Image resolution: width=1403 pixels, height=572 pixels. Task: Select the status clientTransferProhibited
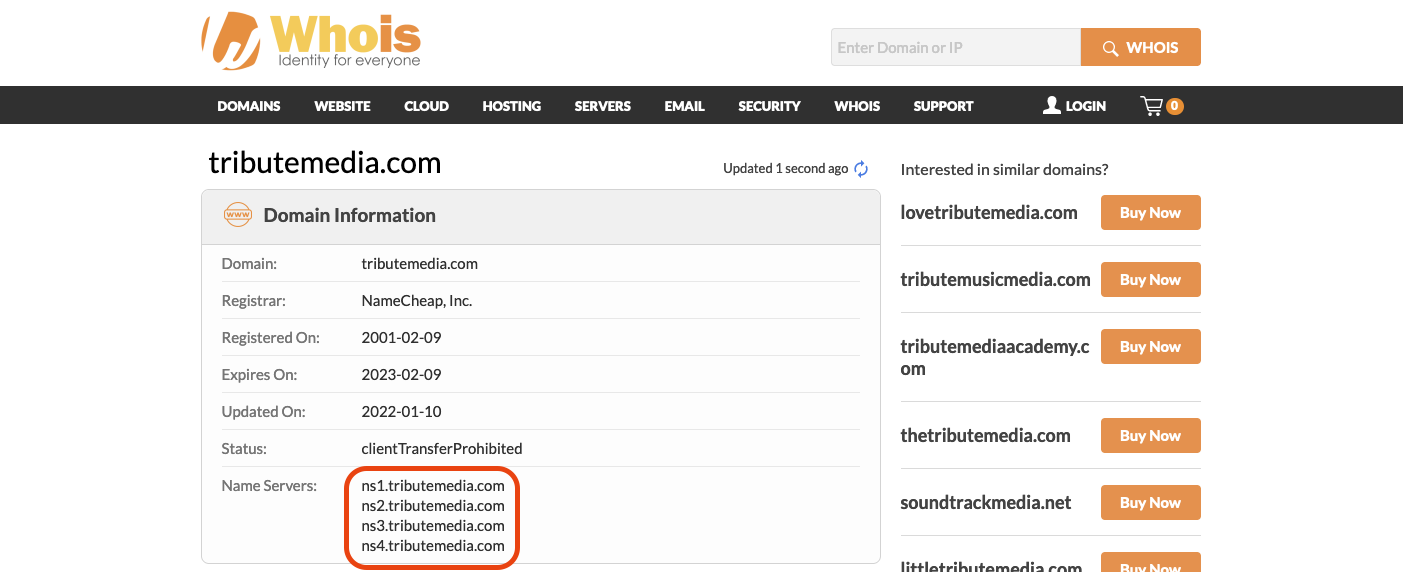pyautogui.click(x=441, y=448)
